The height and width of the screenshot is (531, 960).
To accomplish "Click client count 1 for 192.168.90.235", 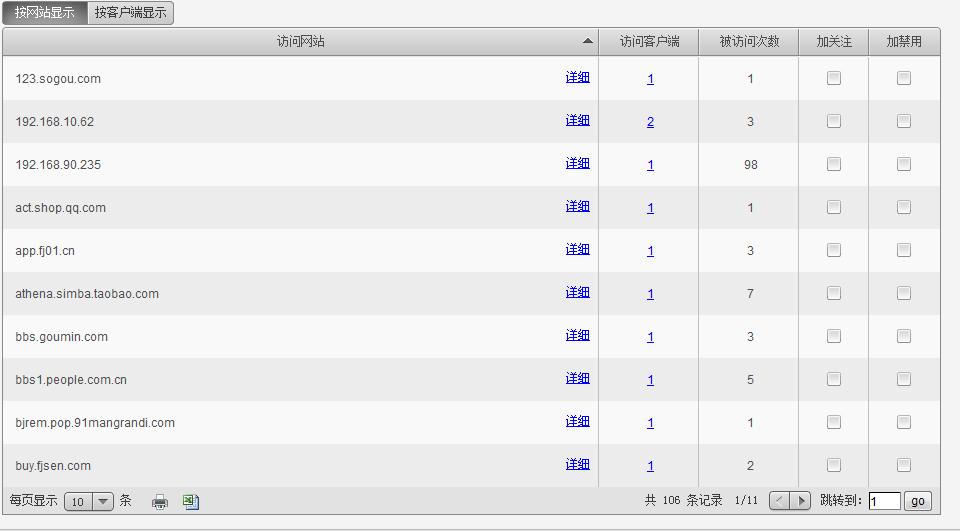I will 650,165.
